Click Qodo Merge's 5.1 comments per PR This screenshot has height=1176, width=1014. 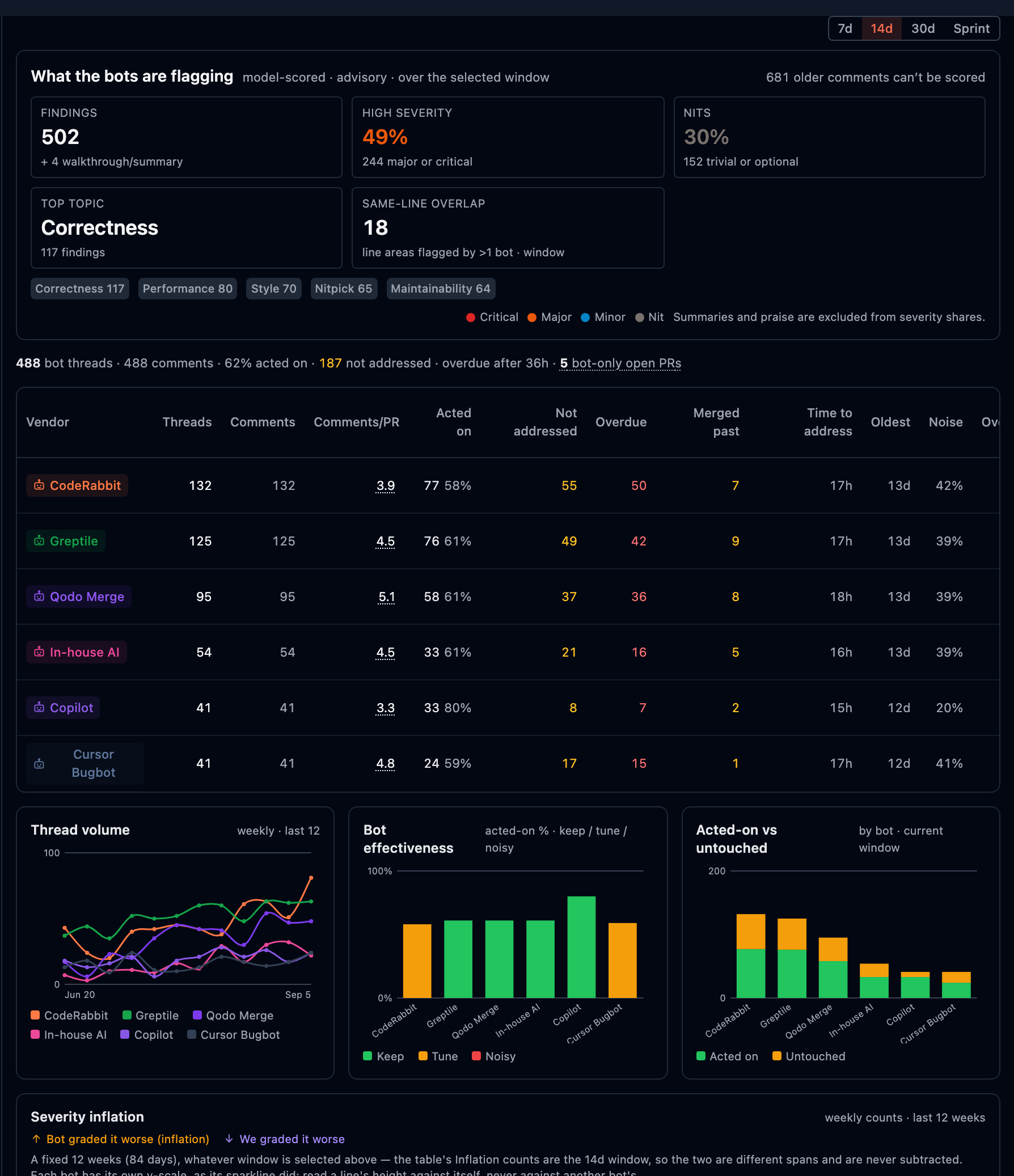(x=387, y=597)
